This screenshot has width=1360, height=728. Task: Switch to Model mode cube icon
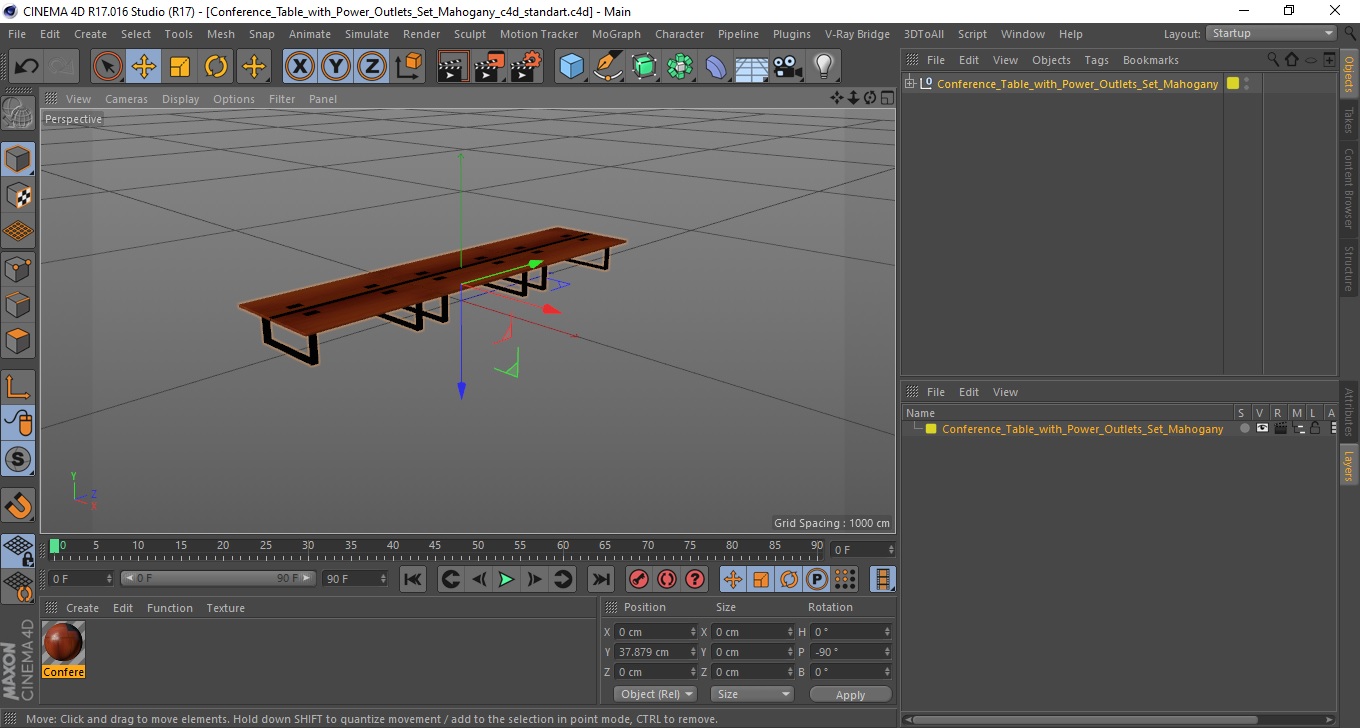18,159
